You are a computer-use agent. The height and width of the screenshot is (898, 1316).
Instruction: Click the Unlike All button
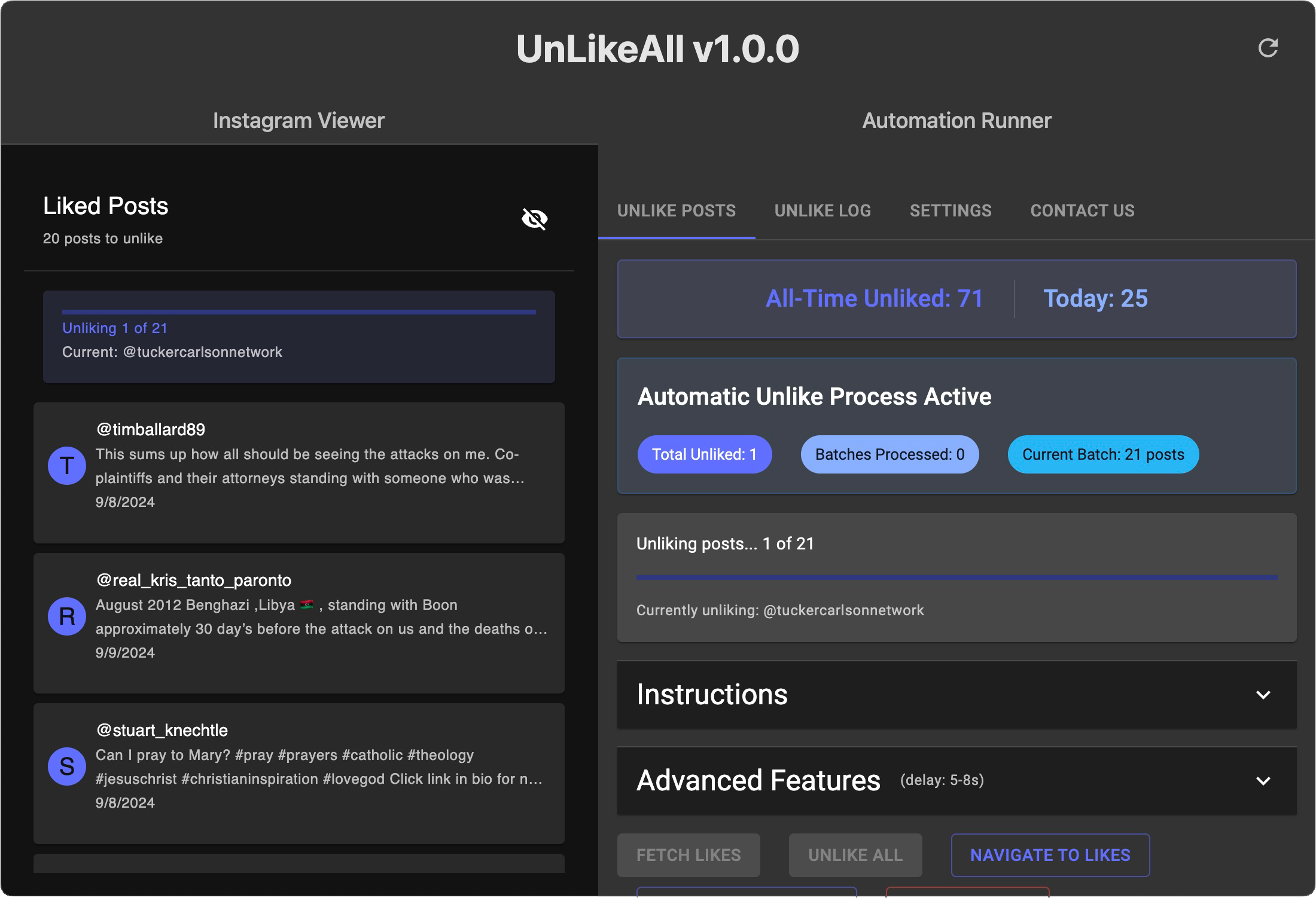point(855,855)
